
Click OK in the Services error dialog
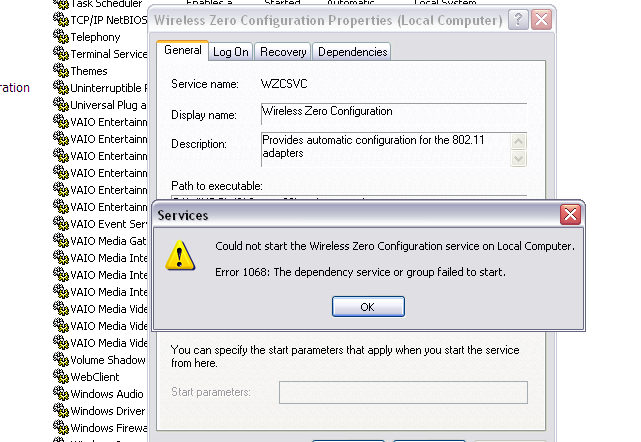coord(368,307)
